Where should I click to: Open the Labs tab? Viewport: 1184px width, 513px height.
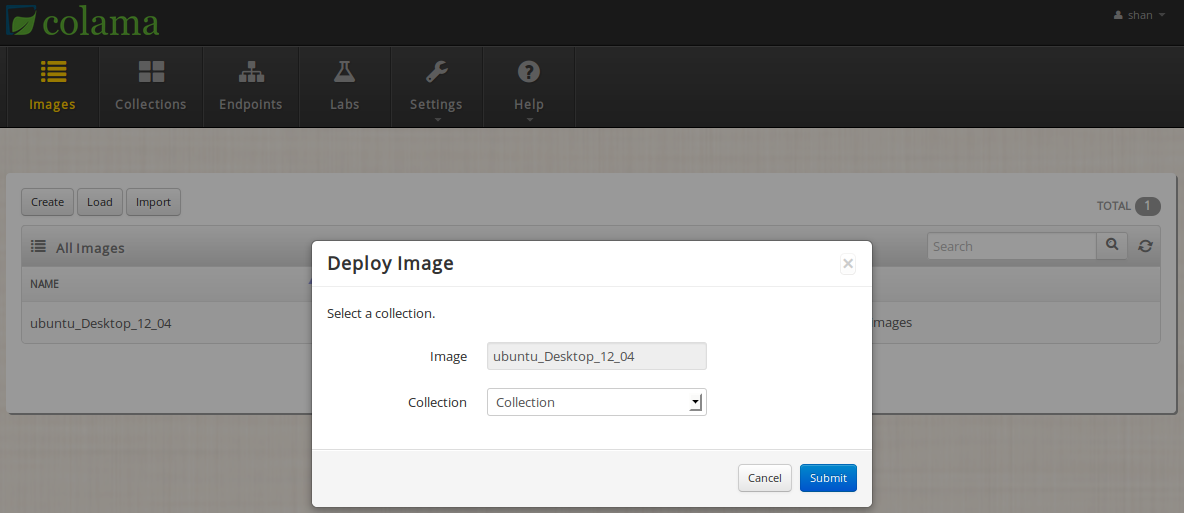point(344,86)
